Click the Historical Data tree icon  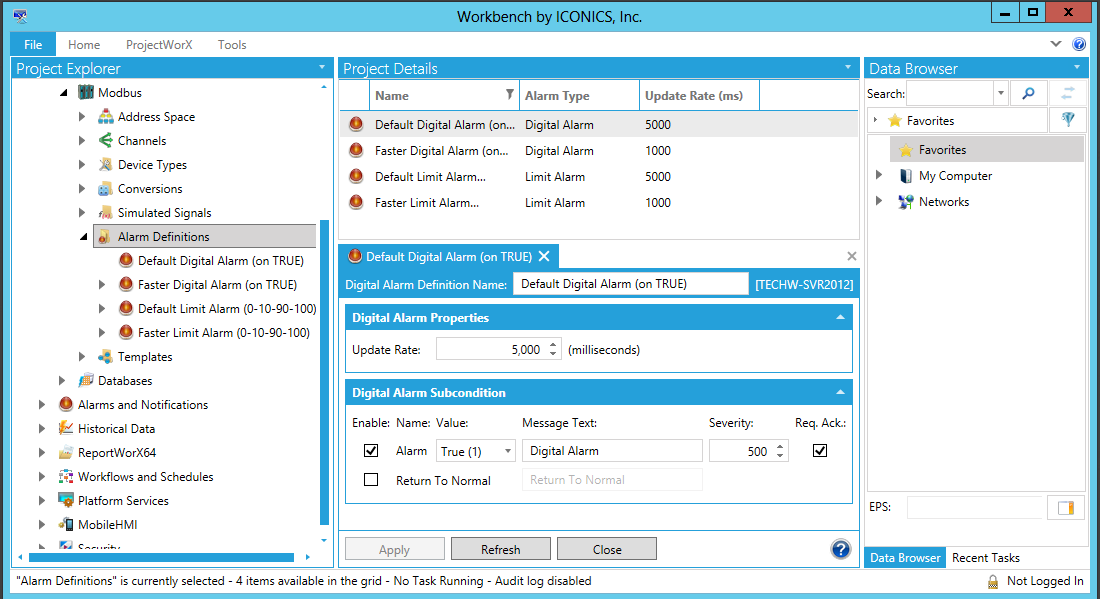click(x=66, y=428)
